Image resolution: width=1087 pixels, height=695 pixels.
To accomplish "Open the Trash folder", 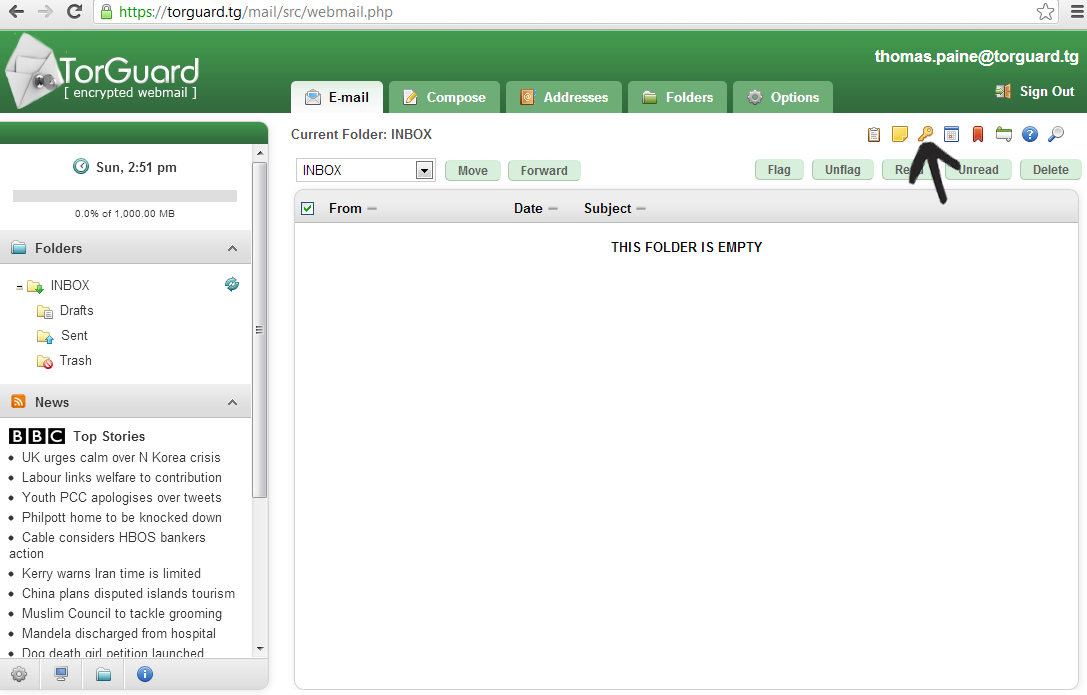I will tap(75, 360).
